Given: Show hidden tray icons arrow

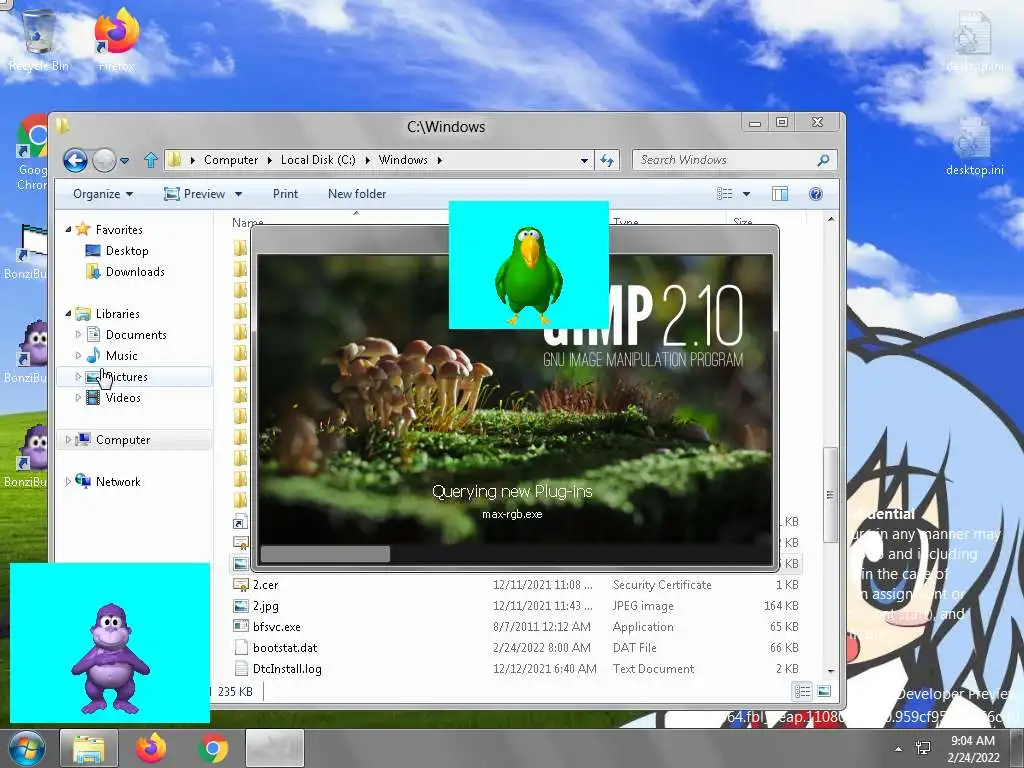Looking at the screenshot, I should tap(899, 749).
